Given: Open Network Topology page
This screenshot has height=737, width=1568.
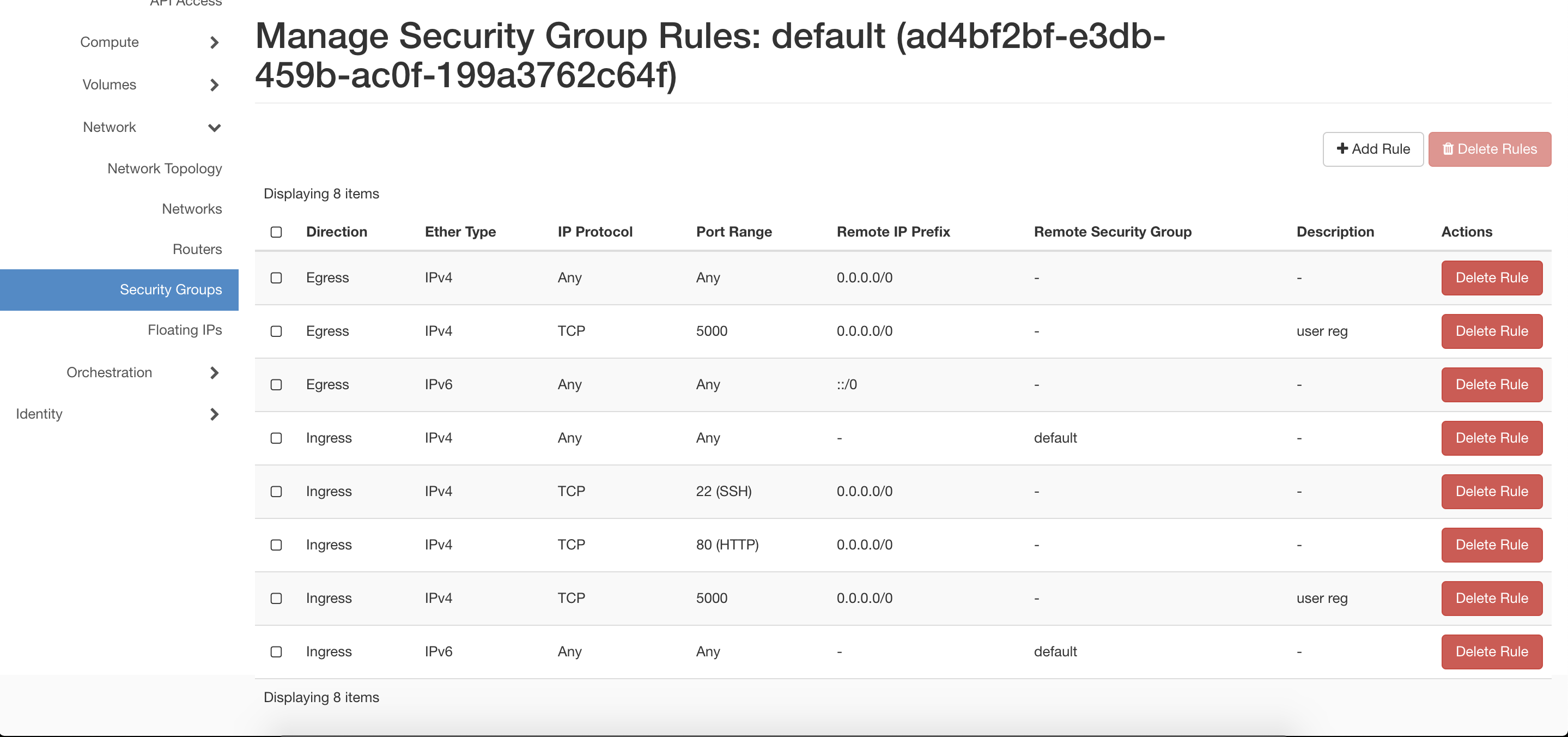Looking at the screenshot, I should pos(165,169).
